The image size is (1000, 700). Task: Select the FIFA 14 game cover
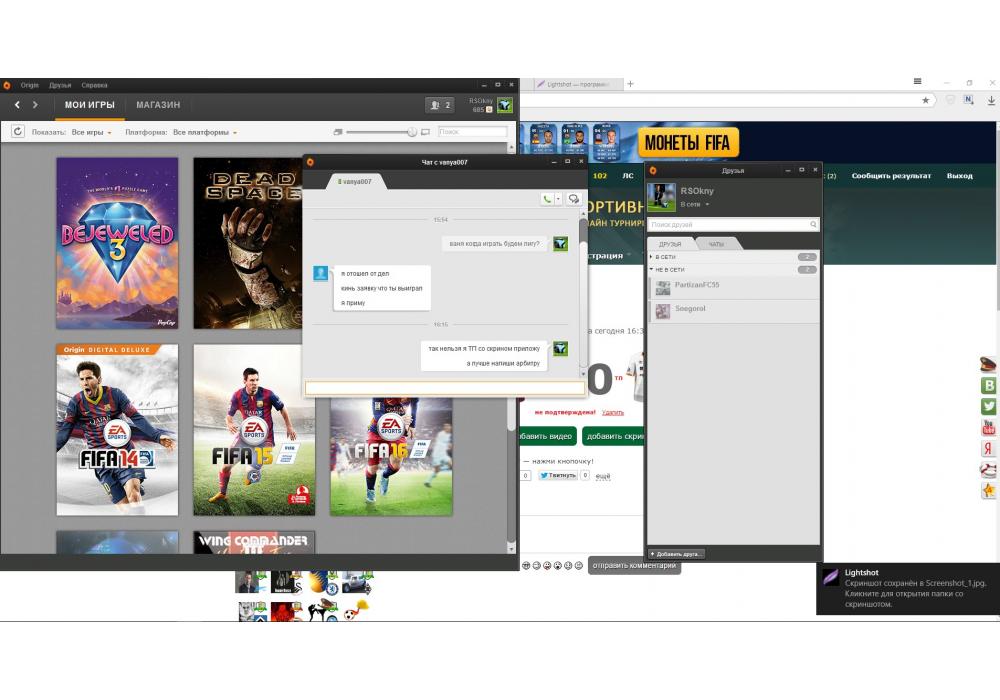pos(117,430)
